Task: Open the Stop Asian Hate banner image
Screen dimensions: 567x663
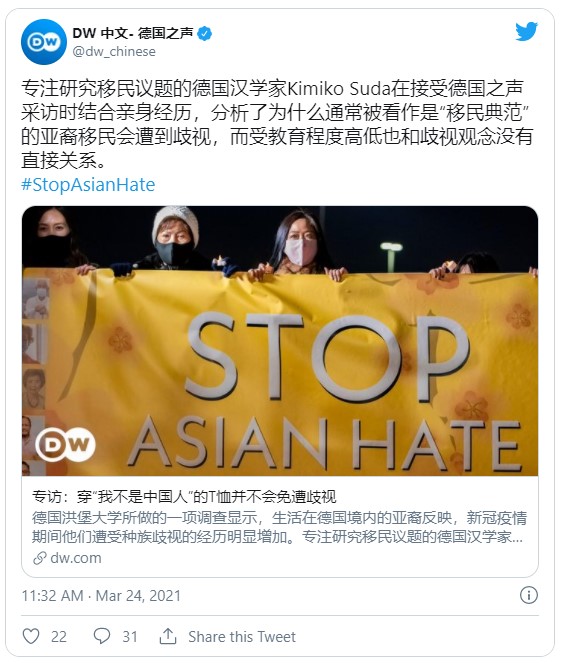Action: point(280,341)
